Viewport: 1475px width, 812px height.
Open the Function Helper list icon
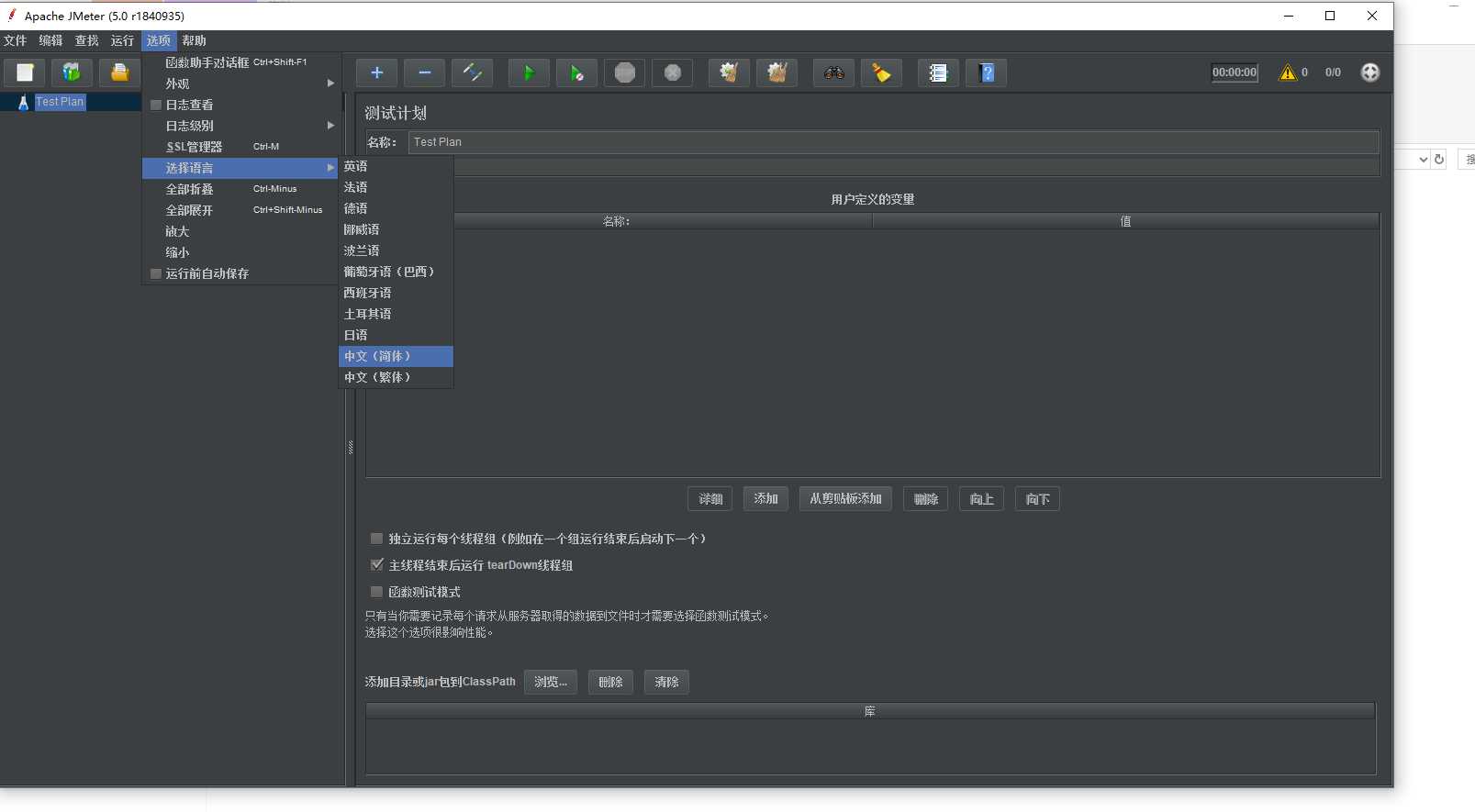click(x=938, y=72)
